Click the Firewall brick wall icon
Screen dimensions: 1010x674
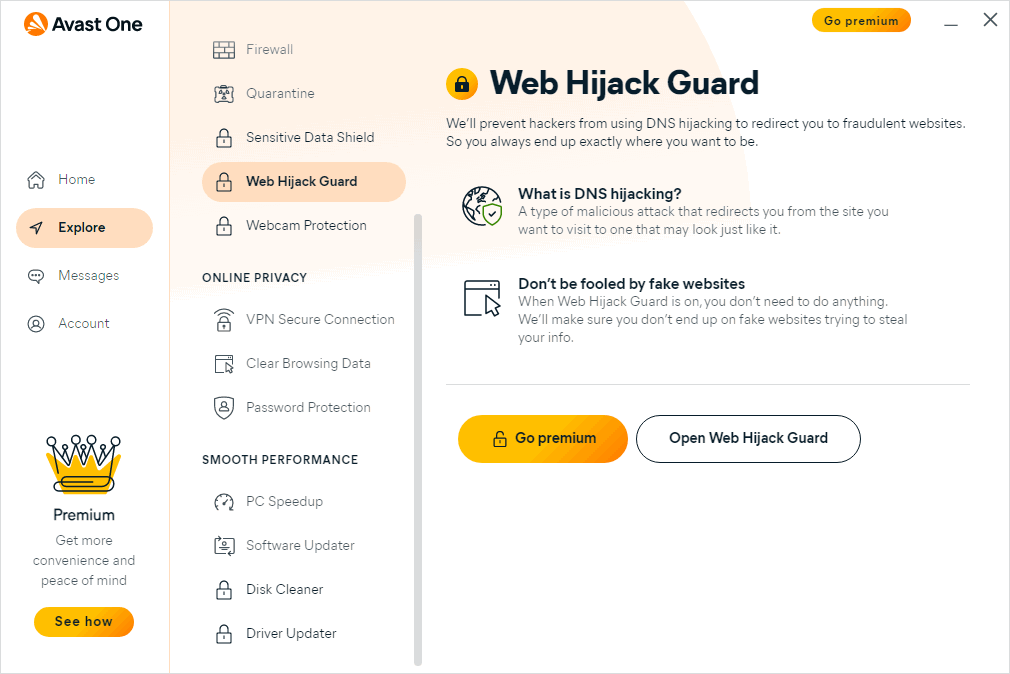[224, 50]
